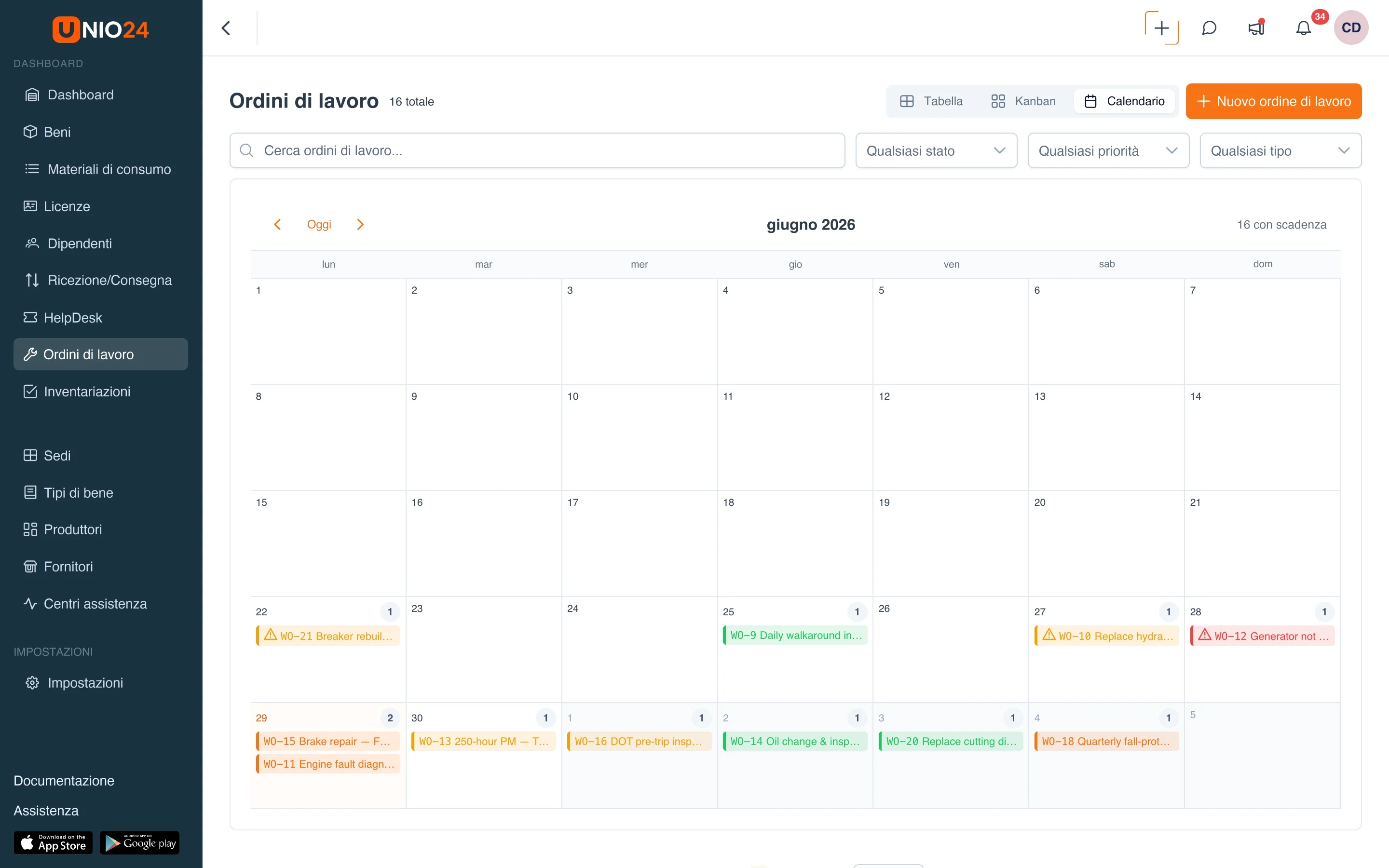This screenshot has width=1389, height=868.
Task: Switch to Tabella view
Action: click(x=932, y=101)
